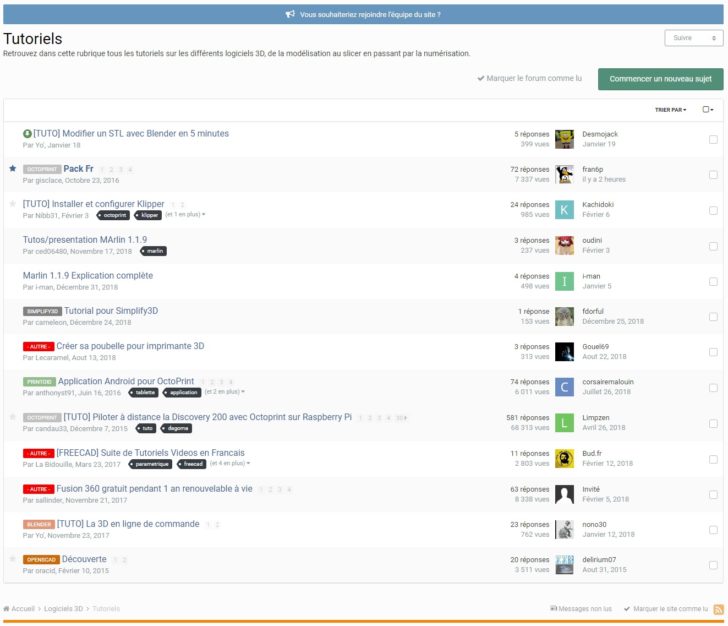Click the grey star beside Piloter à distance topic
728x626 pixels.
pyautogui.click(x=13, y=417)
